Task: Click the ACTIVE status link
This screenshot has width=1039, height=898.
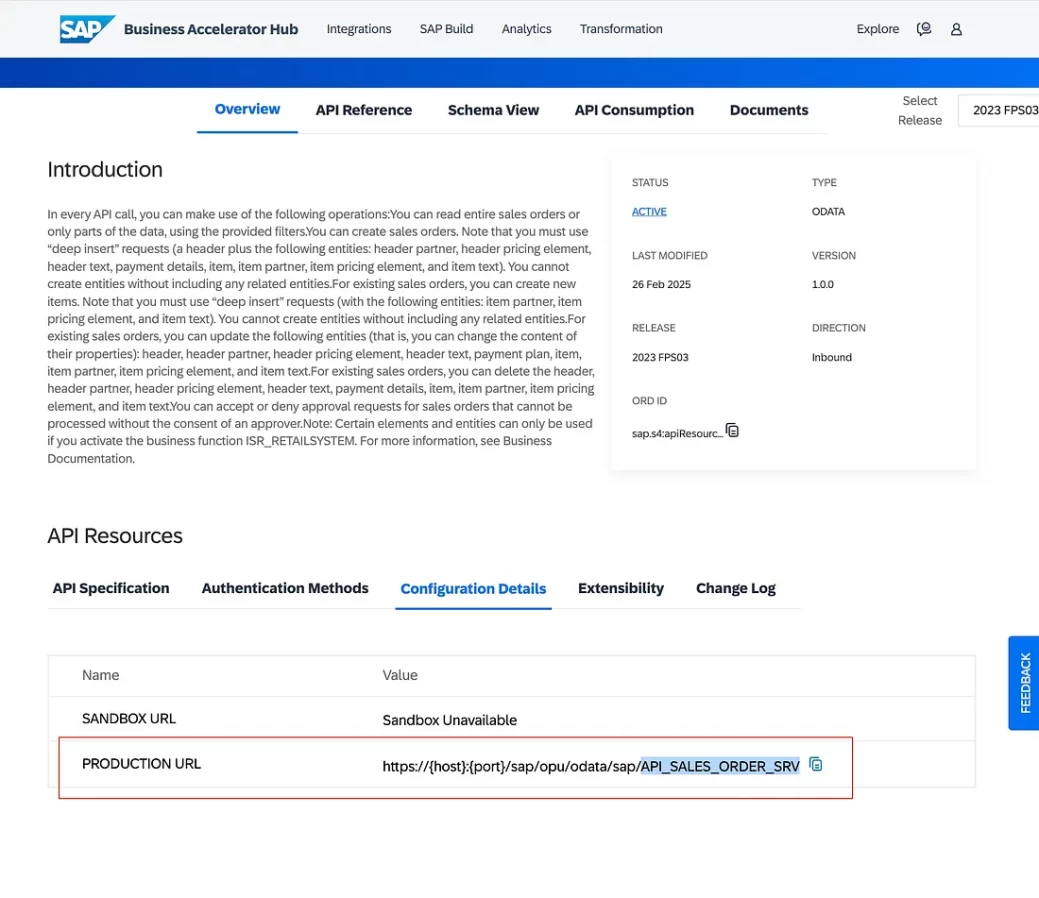Action: (x=649, y=212)
